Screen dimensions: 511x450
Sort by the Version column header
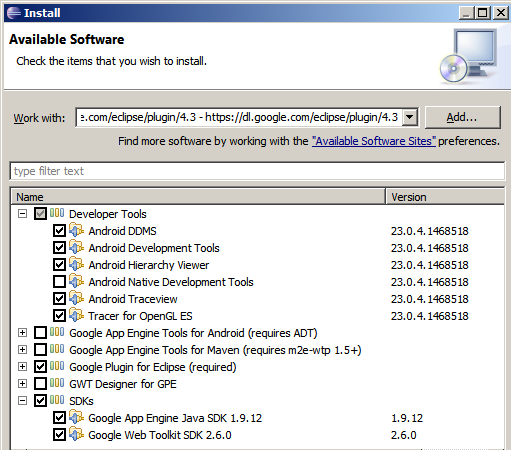click(x=445, y=197)
